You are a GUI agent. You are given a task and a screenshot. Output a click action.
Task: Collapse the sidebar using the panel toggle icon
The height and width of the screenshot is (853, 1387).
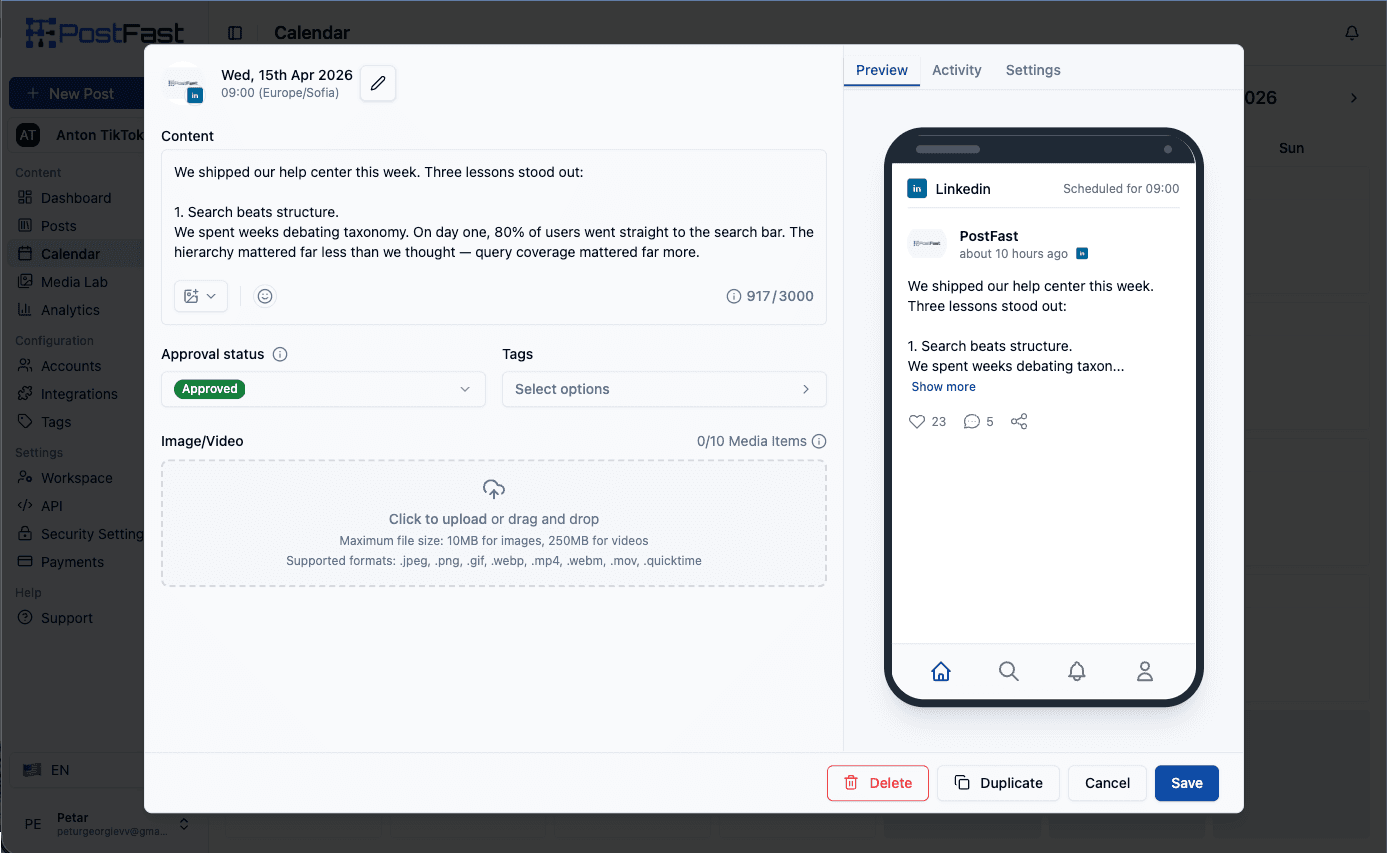point(235,32)
